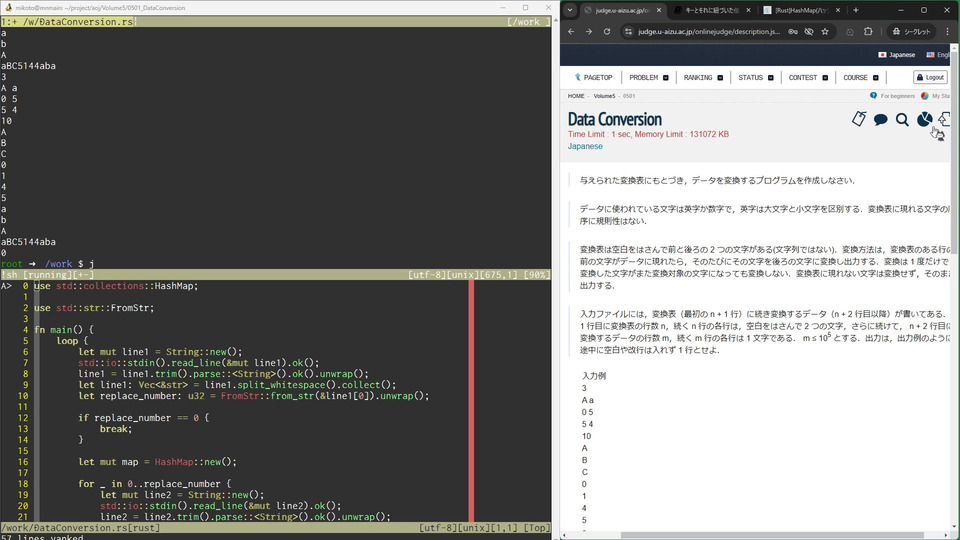Click the terminal window title bar penguin icon
This screenshot has width=960, height=540.
pyautogui.click(x=8, y=7)
